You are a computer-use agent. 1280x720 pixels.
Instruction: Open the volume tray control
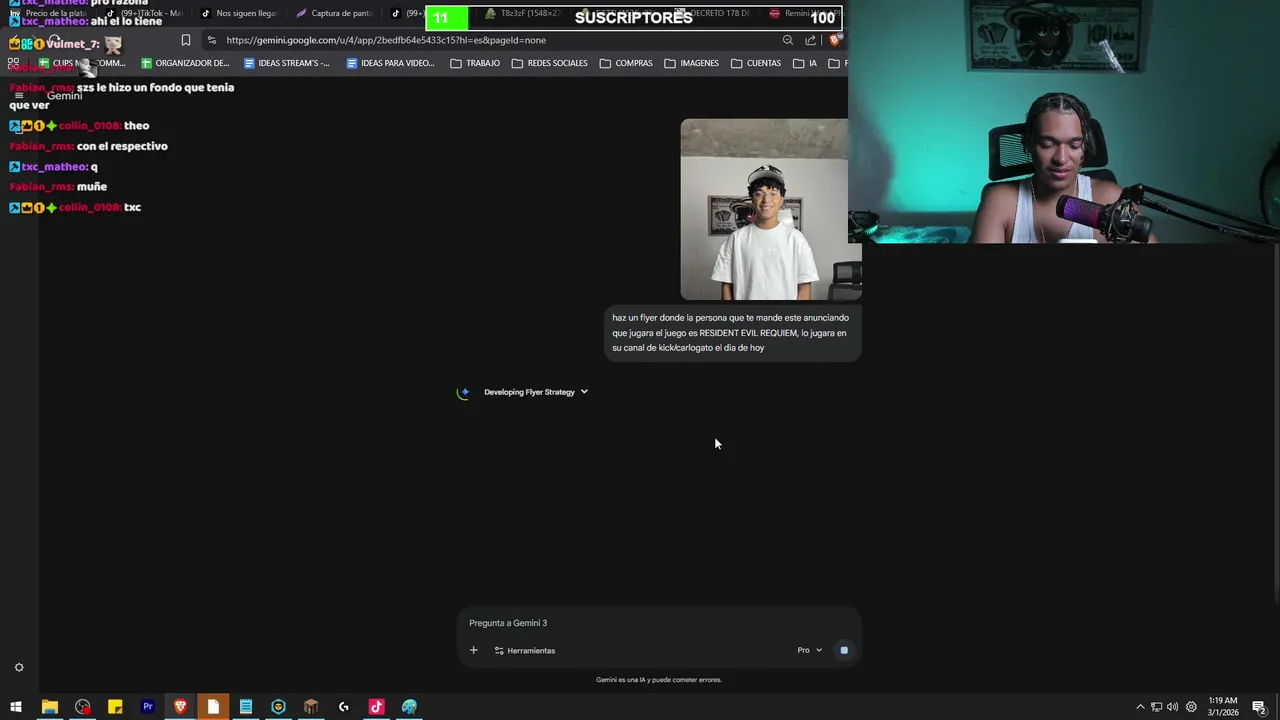click(1172, 707)
